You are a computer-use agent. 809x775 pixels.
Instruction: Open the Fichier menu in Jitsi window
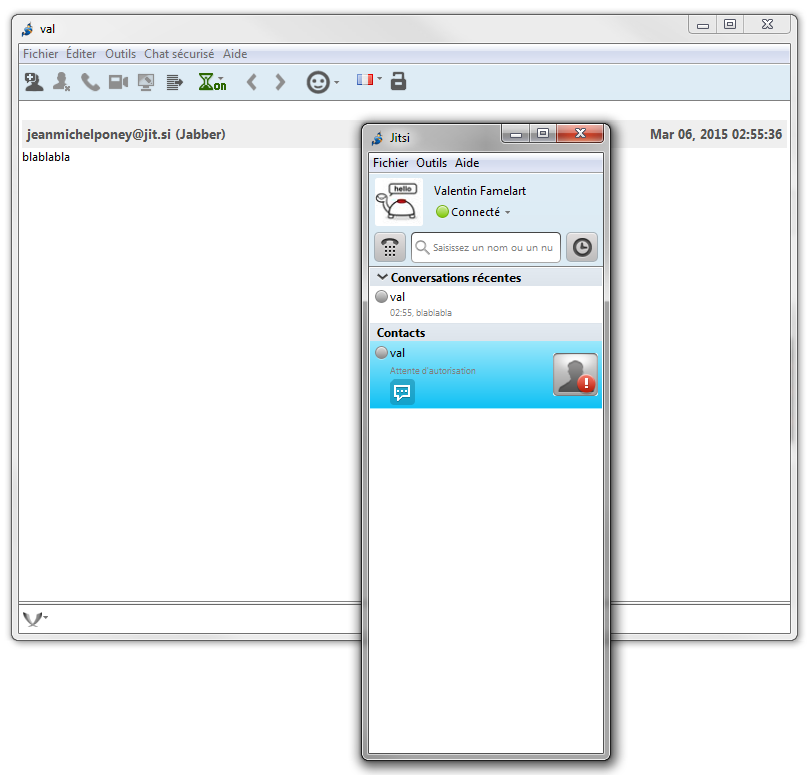[x=391, y=163]
